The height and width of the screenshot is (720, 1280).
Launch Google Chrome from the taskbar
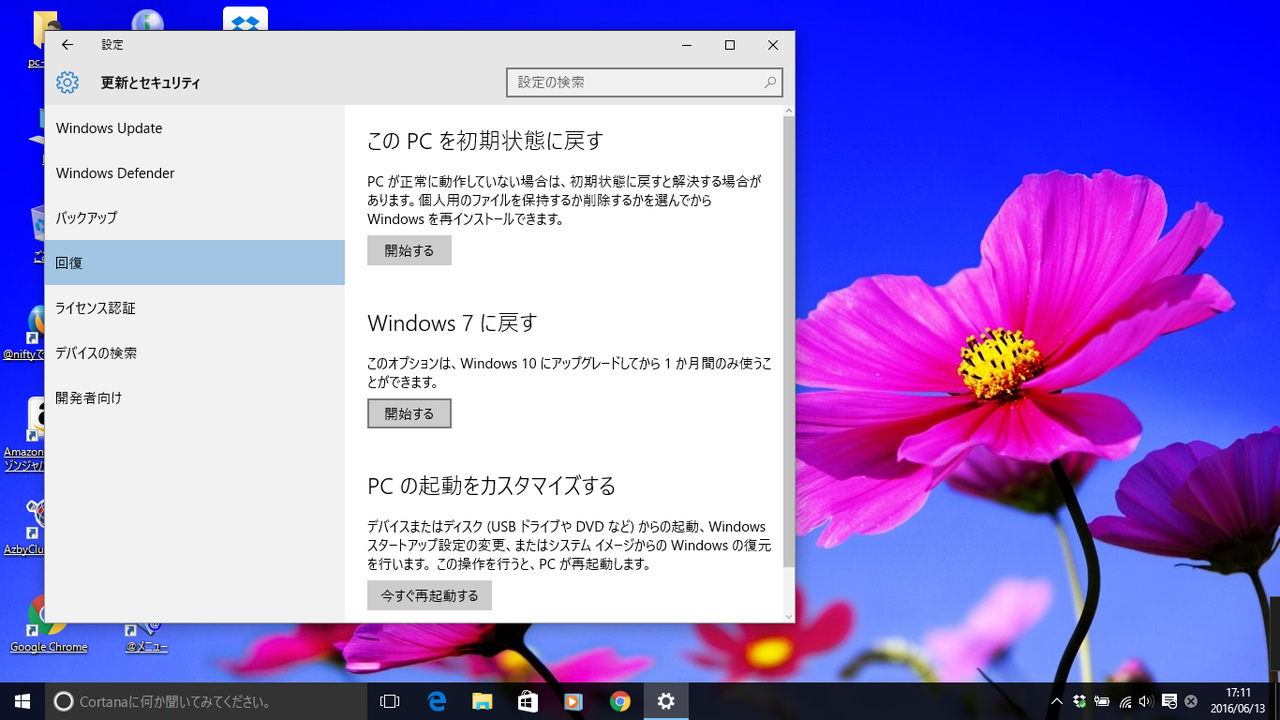pos(620,700)
